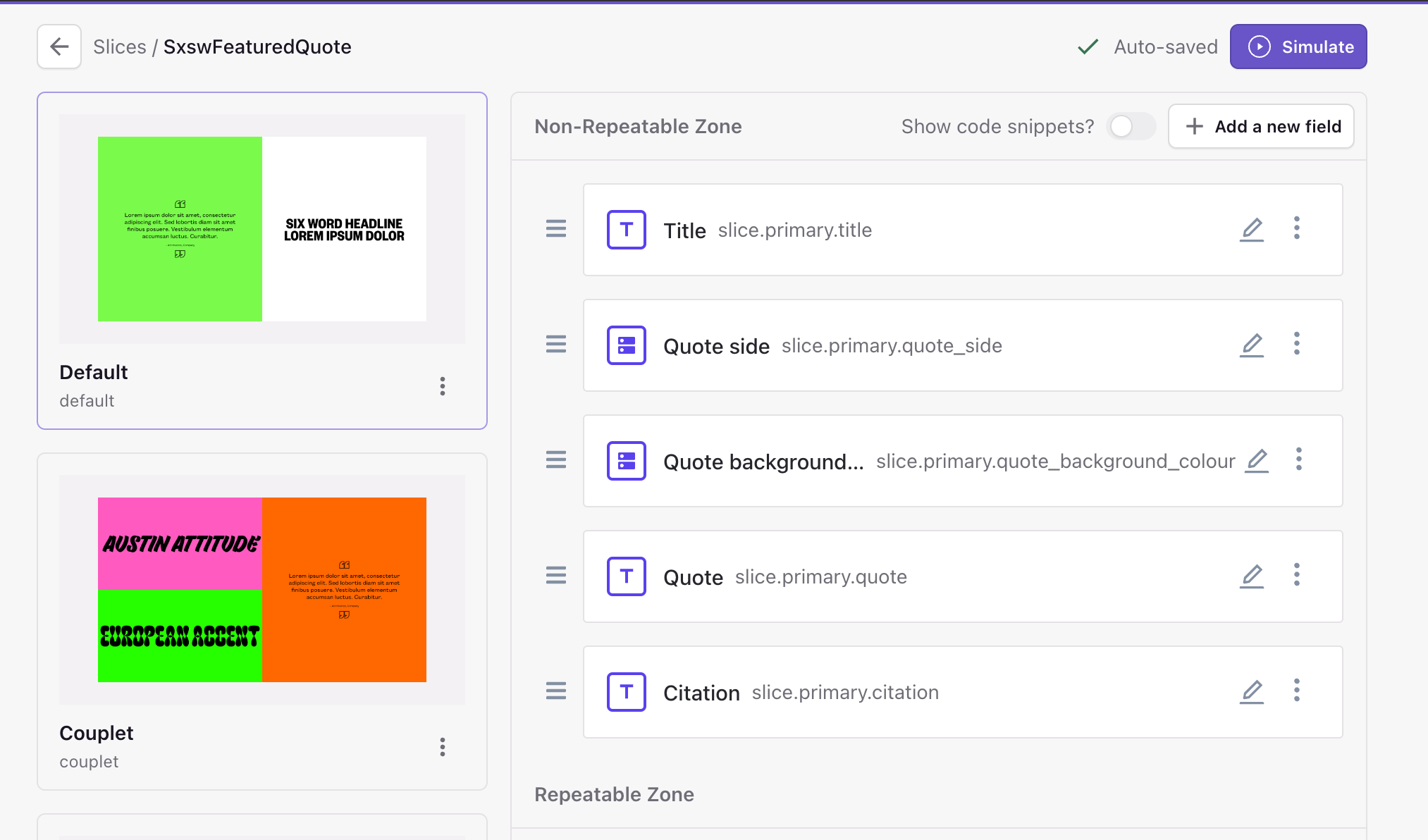
Task: Open more options for Title field
Action: (1297, 228)
